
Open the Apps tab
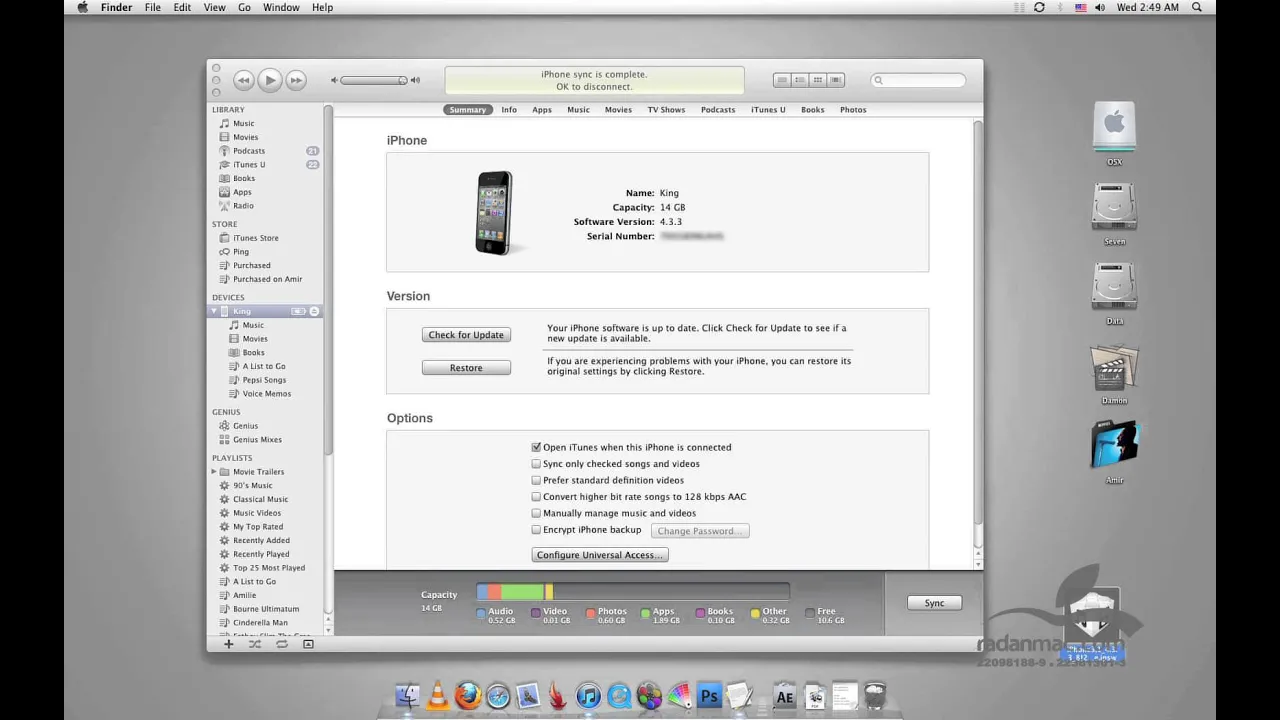542,110
